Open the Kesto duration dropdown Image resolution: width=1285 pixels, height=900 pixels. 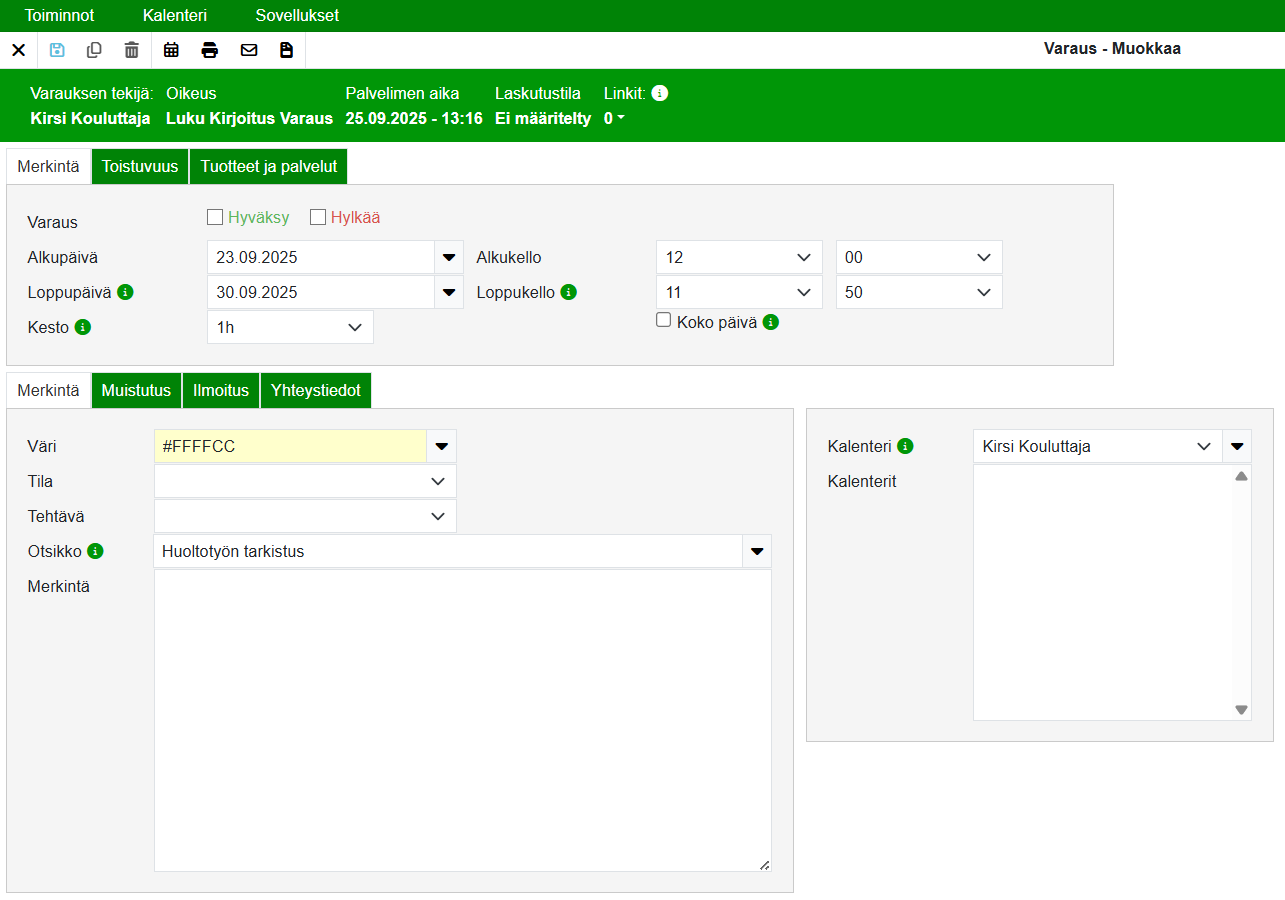[x=290, y=327]
